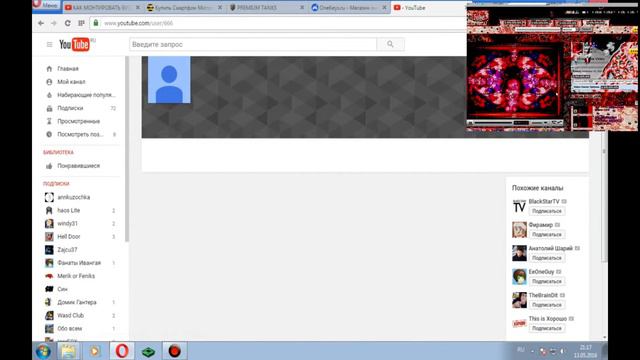Switch to the OneBuys.ru tab
This screenshot has width=640, height=360.
pyautogui.click(x=348, y=7)
